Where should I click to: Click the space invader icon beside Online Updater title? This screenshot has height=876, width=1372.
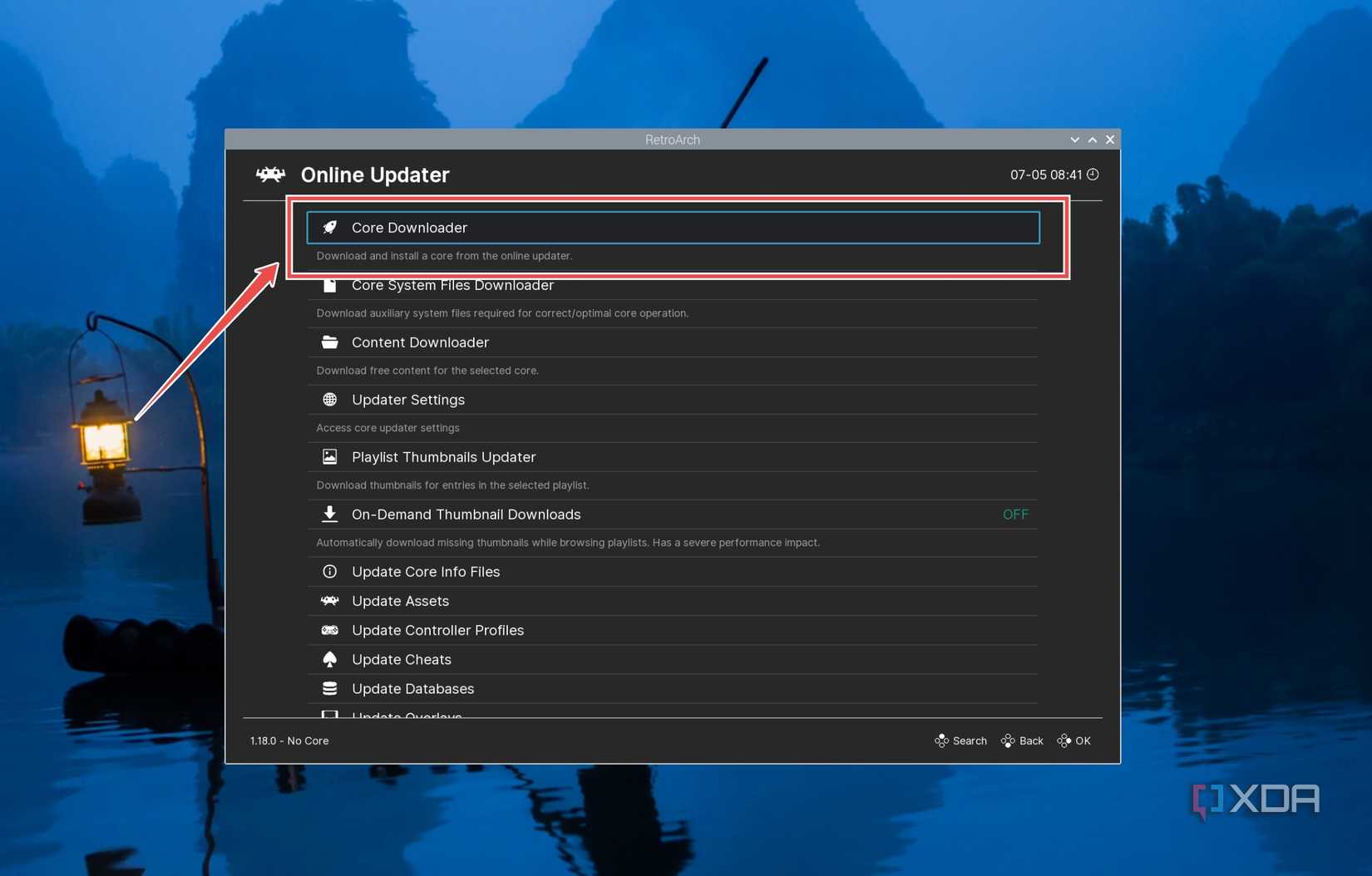pyautogui.click(x=269, y=175)
